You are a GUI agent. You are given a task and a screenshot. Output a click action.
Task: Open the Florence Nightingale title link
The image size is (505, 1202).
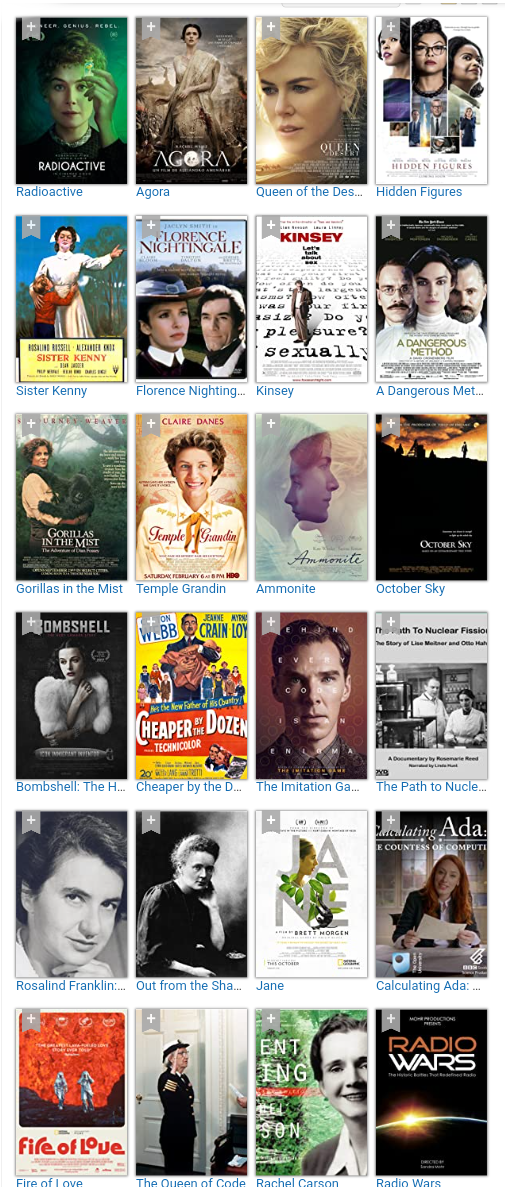click(190, 391)
